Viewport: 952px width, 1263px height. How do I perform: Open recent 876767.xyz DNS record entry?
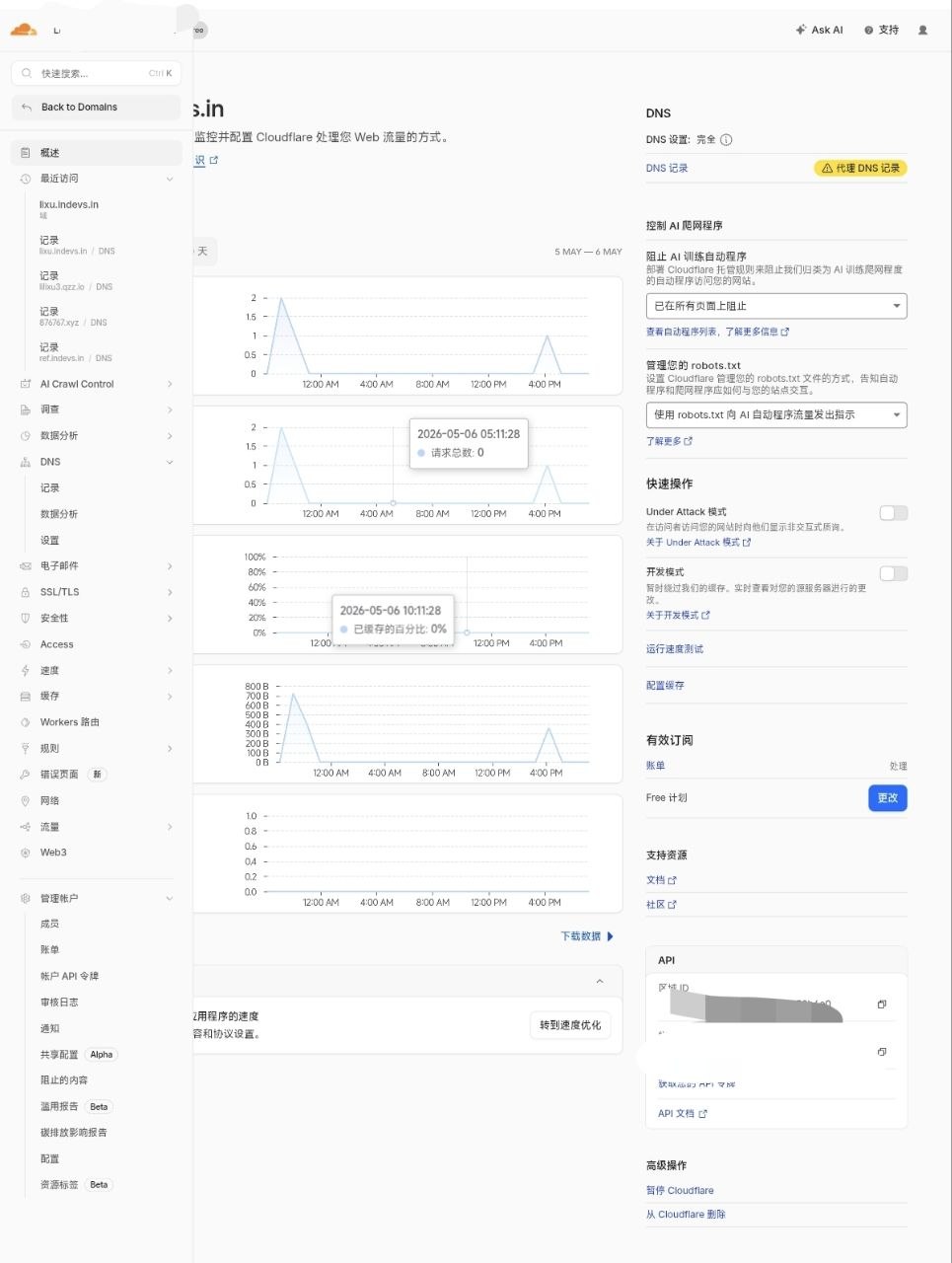[x=73, y=317]
